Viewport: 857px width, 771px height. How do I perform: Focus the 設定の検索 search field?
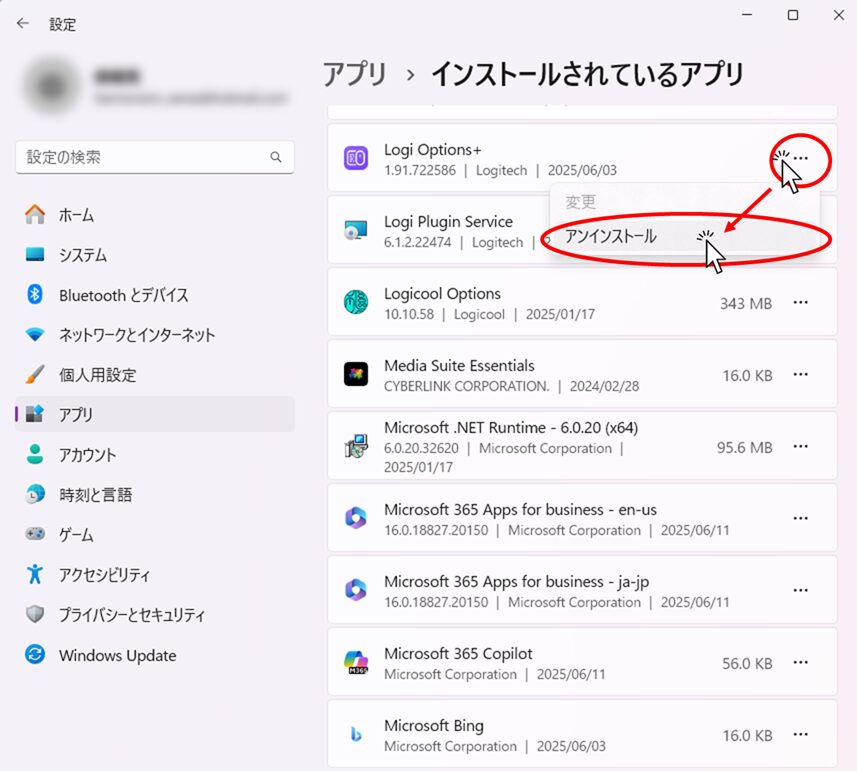(x=155, y=157)
